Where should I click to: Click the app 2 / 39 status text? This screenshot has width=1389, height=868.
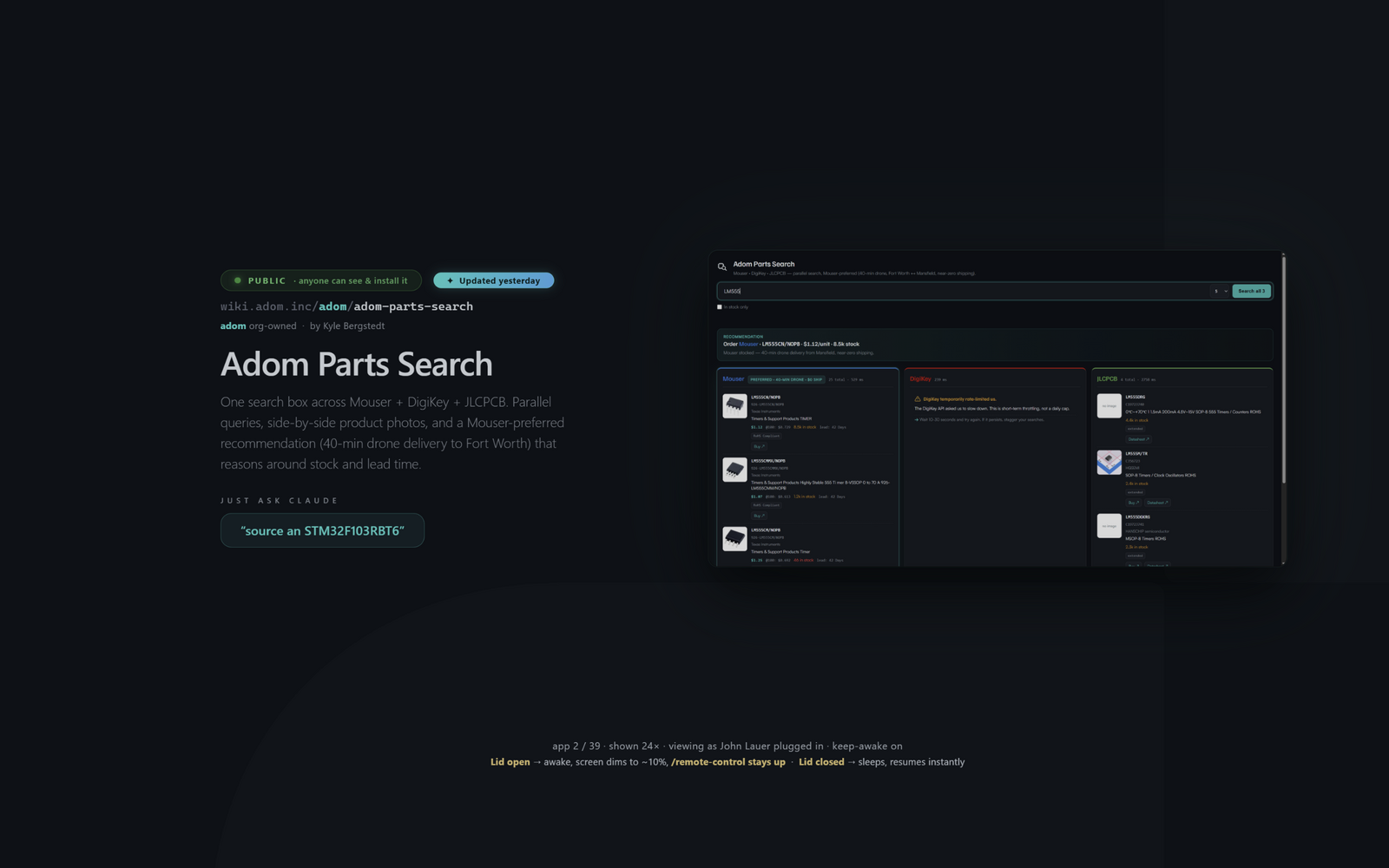click(576, 746)
